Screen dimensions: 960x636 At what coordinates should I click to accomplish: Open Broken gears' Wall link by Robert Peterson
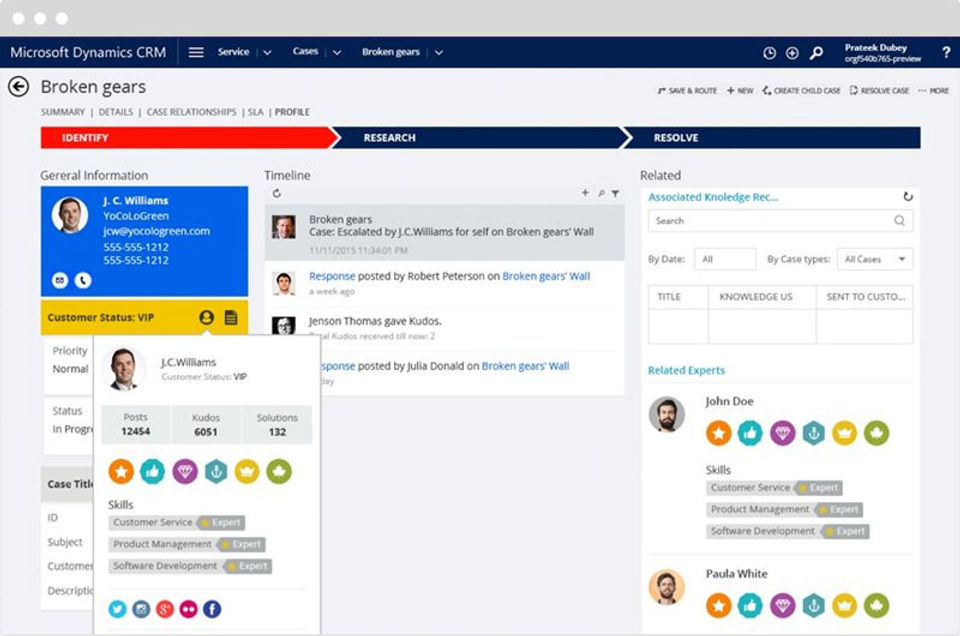click(x=546, y=276)
